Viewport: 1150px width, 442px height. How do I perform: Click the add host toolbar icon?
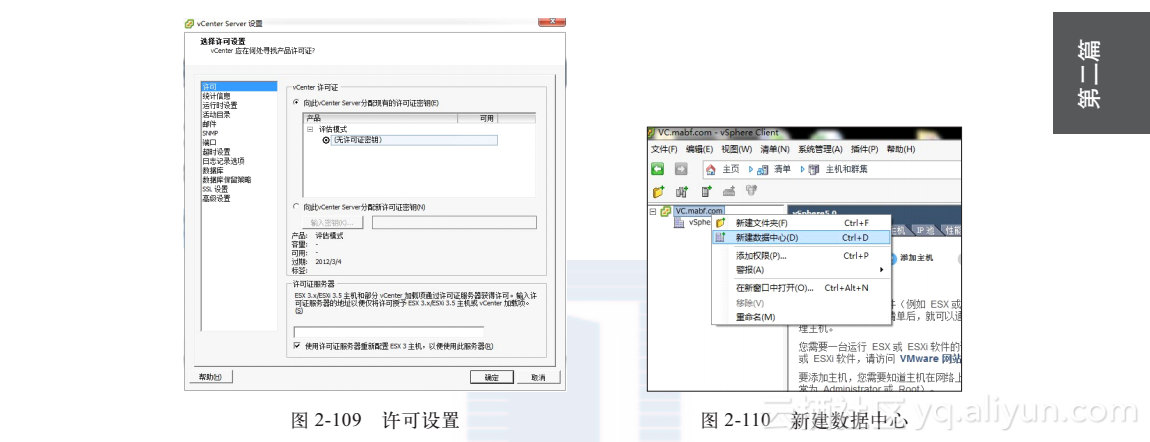(x=706, y=192)
